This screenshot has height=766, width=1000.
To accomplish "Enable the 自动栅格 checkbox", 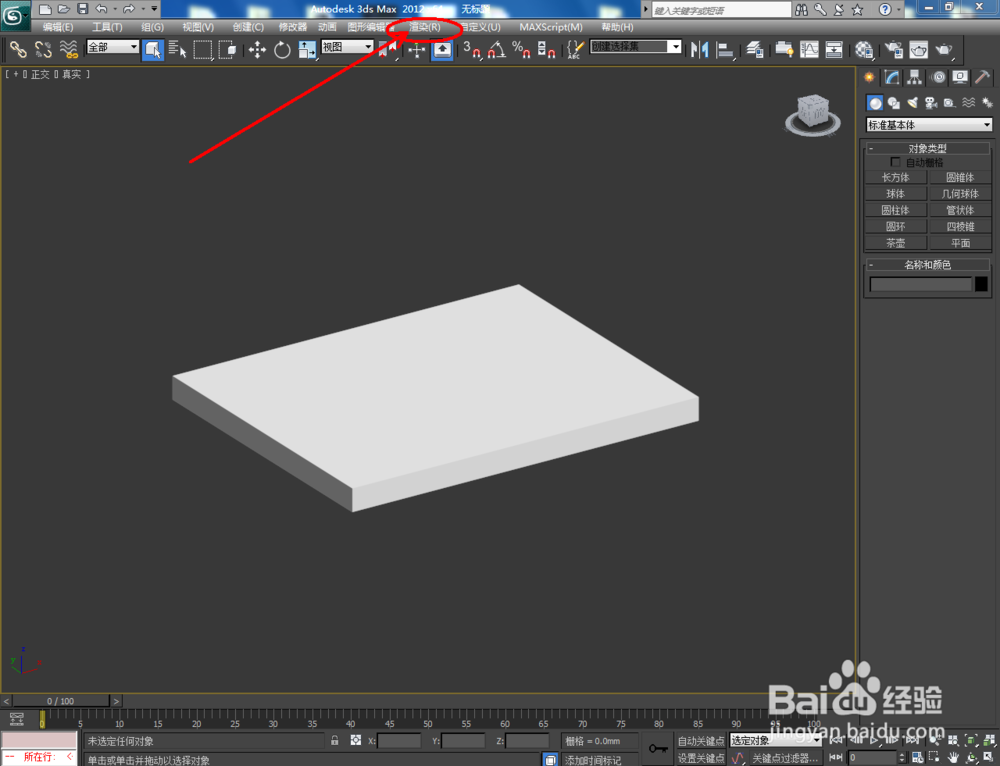I will pyautogui.click(x=895, y=163).
